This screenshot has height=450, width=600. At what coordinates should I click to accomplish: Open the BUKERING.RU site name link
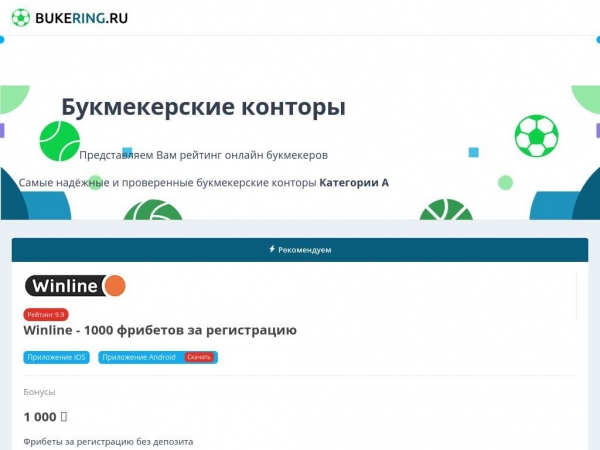coord(82,18)
